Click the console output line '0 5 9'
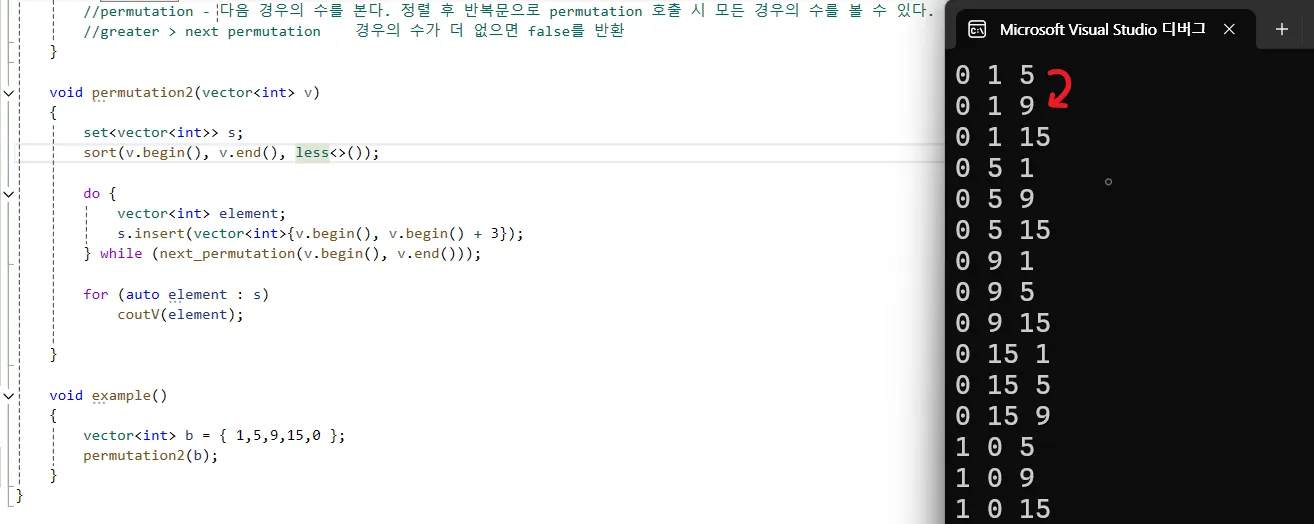This screenshot has height=524, width=1314. pyautogui.click(x=995, y=199)
